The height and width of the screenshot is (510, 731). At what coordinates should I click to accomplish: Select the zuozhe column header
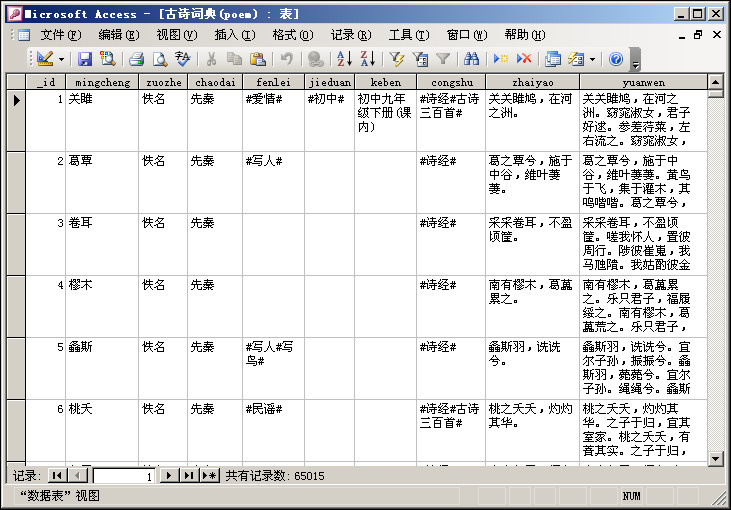163,83
